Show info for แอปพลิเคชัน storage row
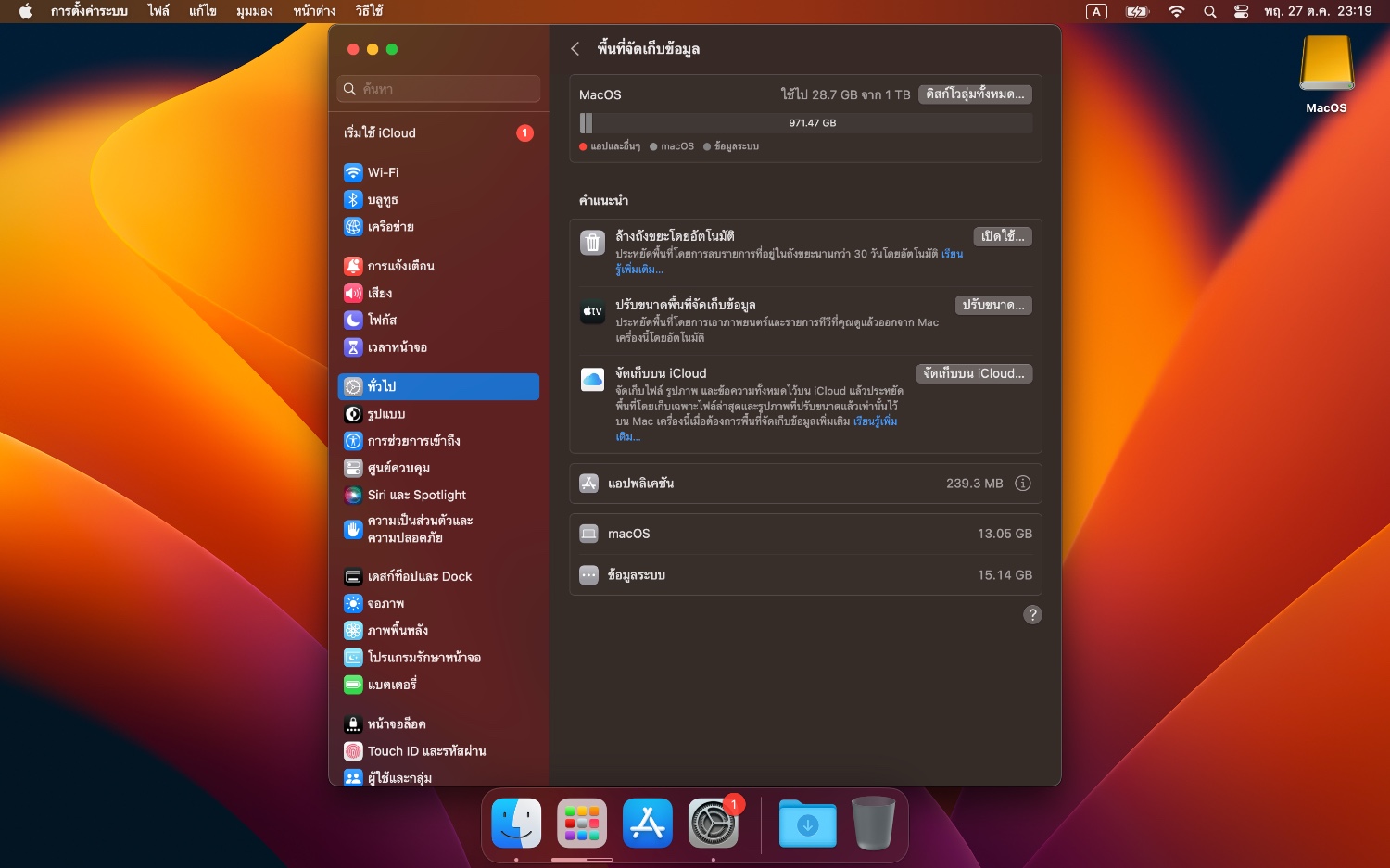 click(x=1023, y=484)
